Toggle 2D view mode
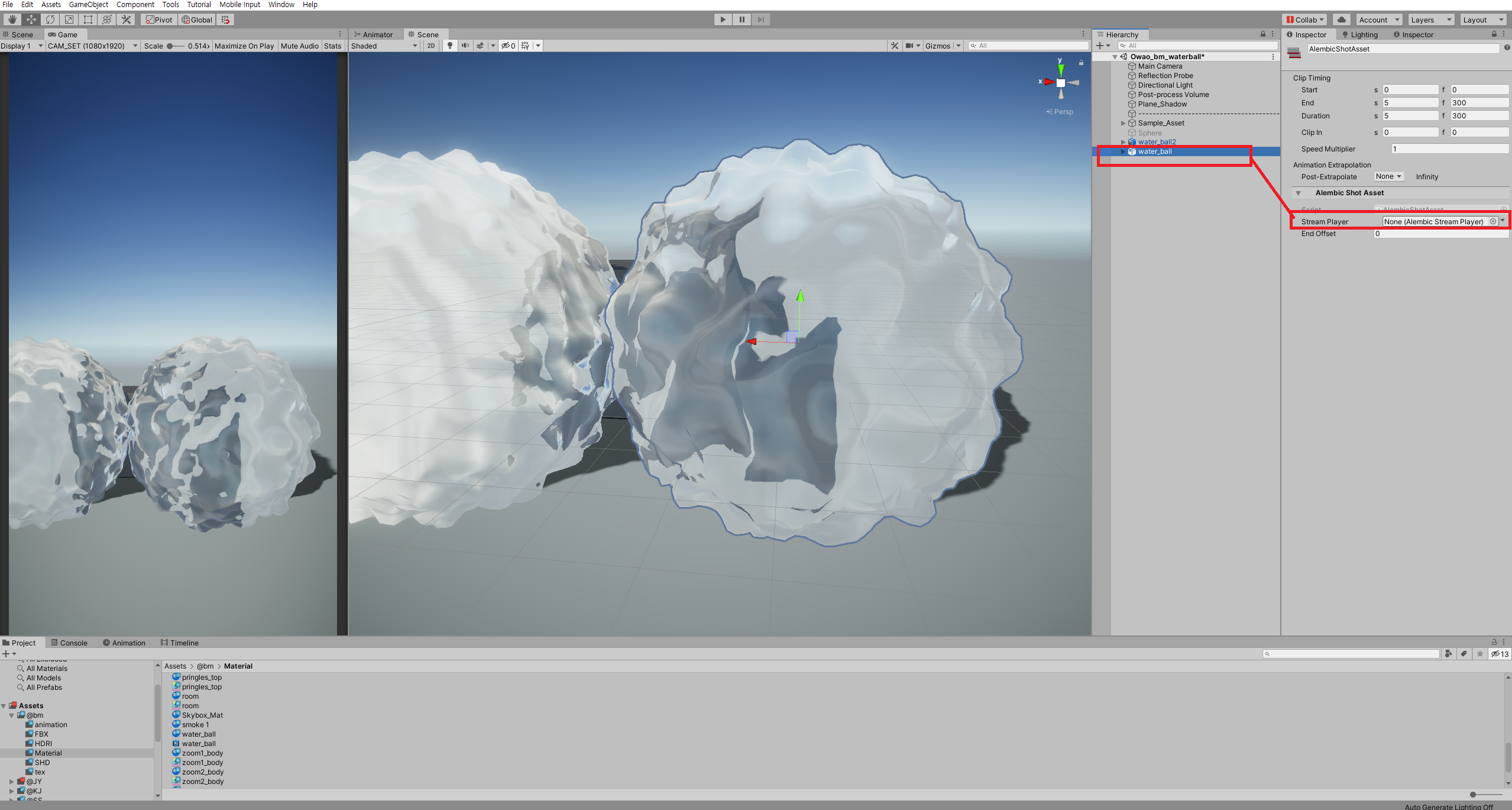The height and width of the screenshot is (810, 1512). pyautogui.click(x=431, y=46)
